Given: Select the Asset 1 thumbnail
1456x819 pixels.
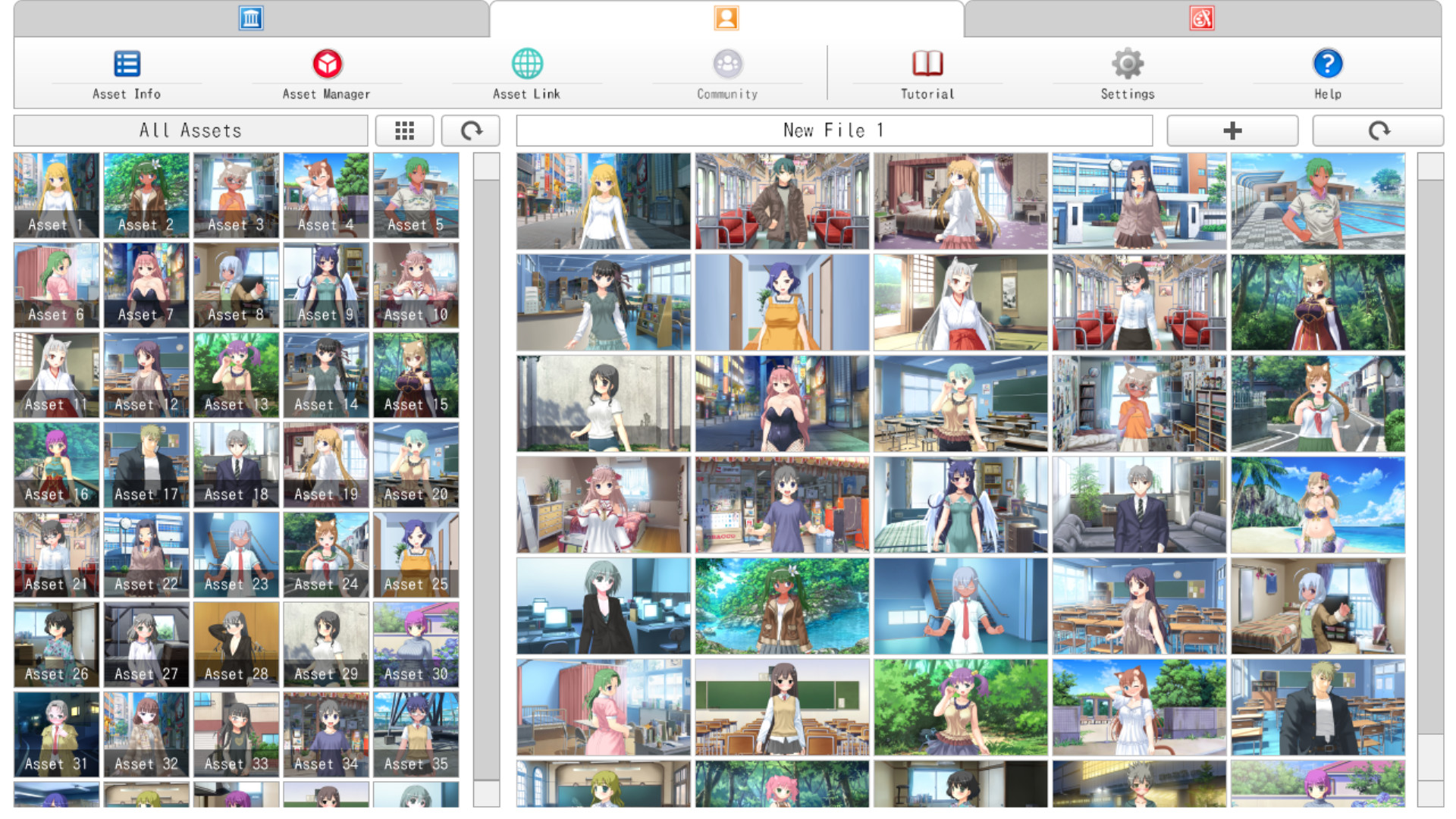Looking at the screenshot, I should tap(55, 196).
